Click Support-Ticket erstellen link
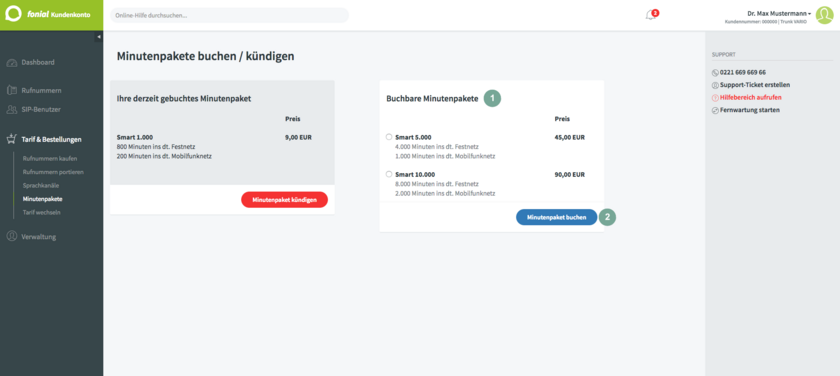The height and width of the screenshot is (376, 840). pos(755,85)
